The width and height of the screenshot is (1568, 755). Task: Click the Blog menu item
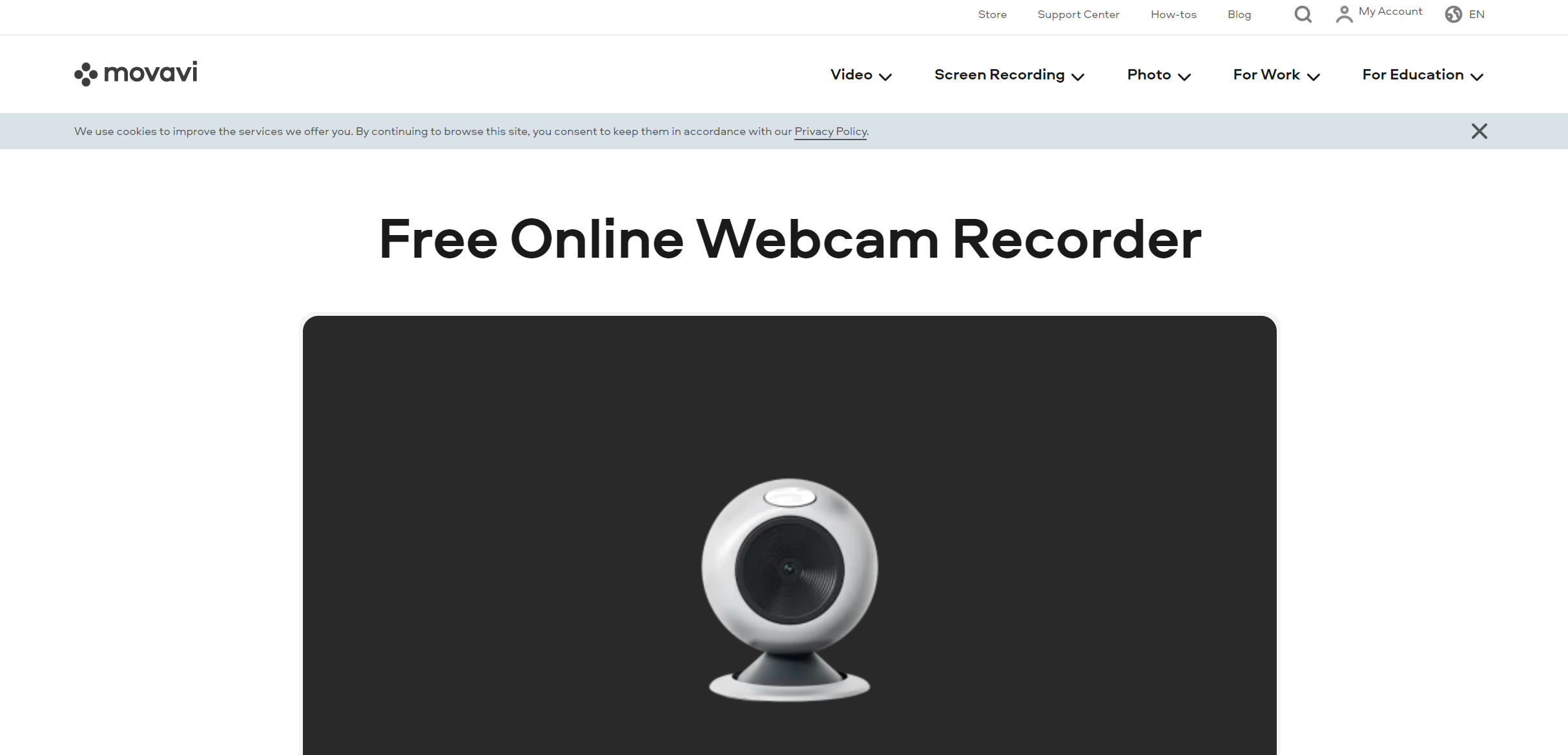click(x=1240, y=14)
